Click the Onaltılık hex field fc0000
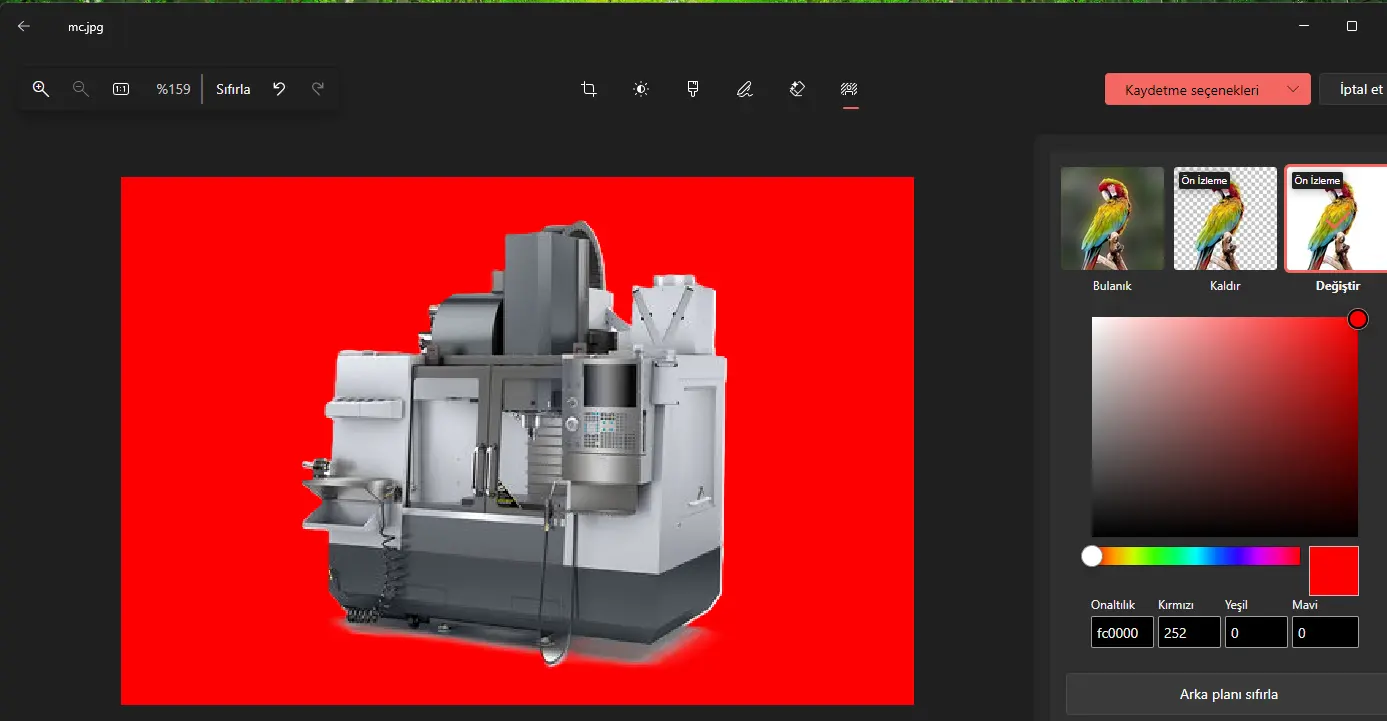Screen dimensions: 1387x721 (1122, 632)
